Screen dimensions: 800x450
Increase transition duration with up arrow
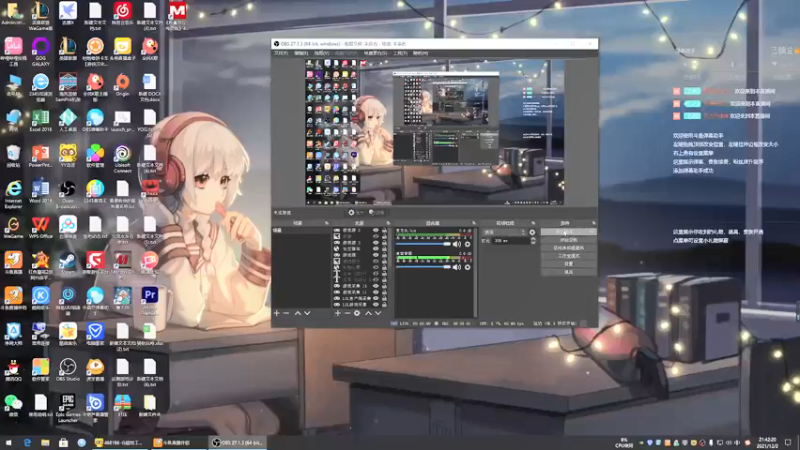pyautogui.click(x=533, y=239)
